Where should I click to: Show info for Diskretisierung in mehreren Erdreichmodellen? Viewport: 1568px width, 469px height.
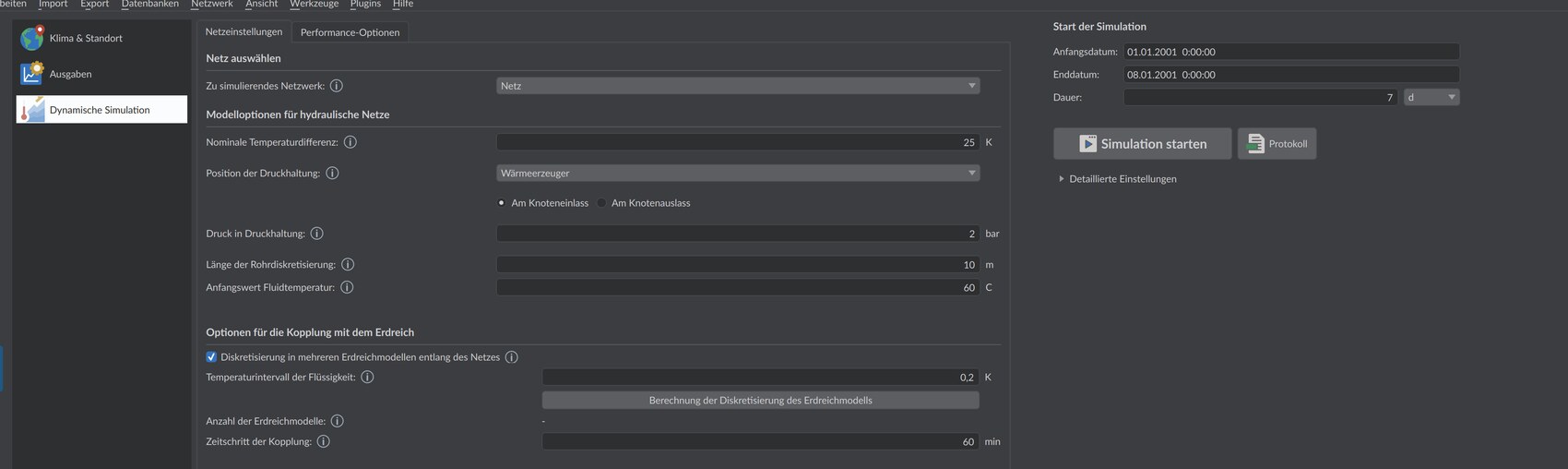pos(512,357)
